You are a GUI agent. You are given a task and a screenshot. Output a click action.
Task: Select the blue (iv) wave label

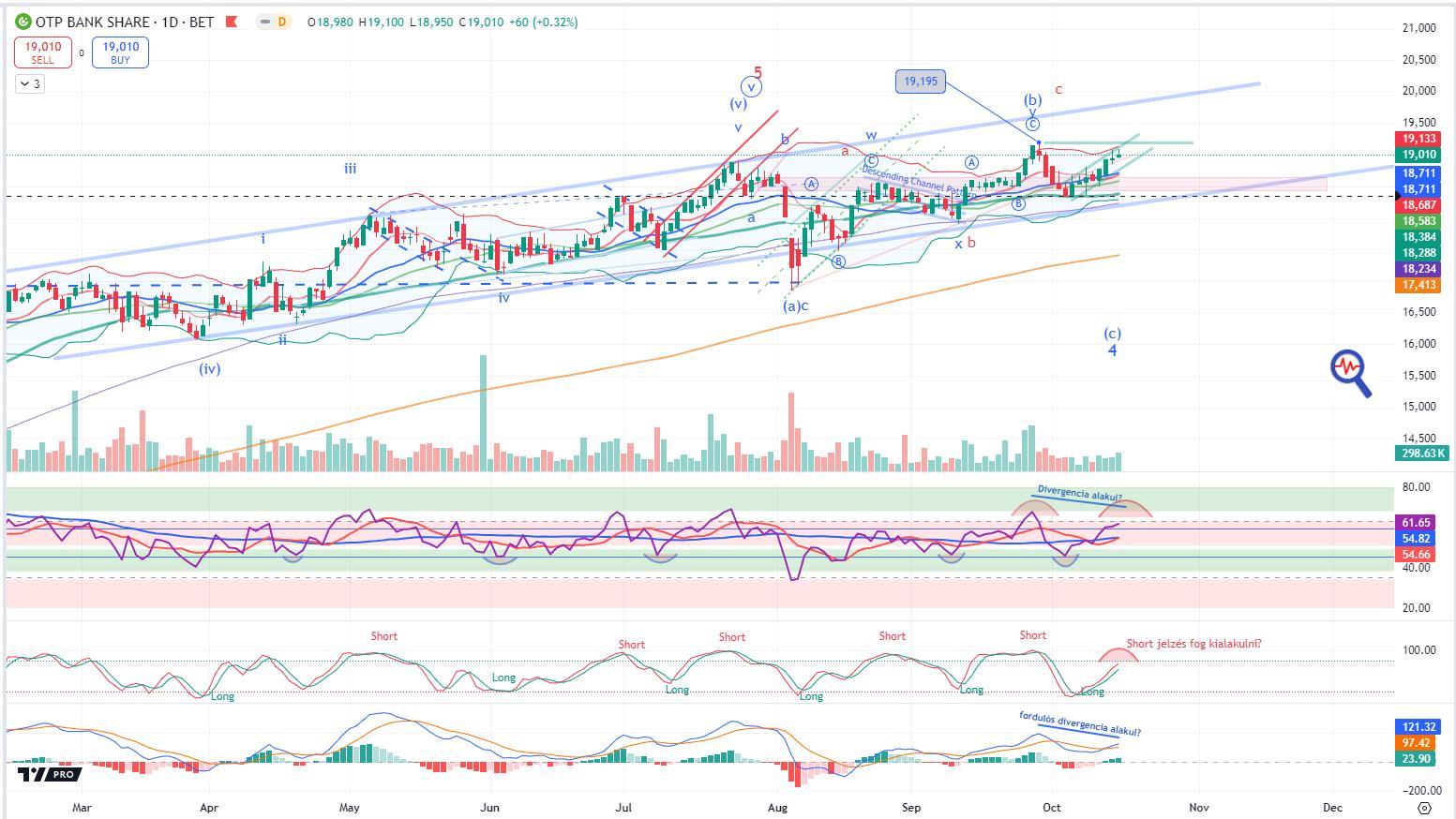[x=209, y=368]
